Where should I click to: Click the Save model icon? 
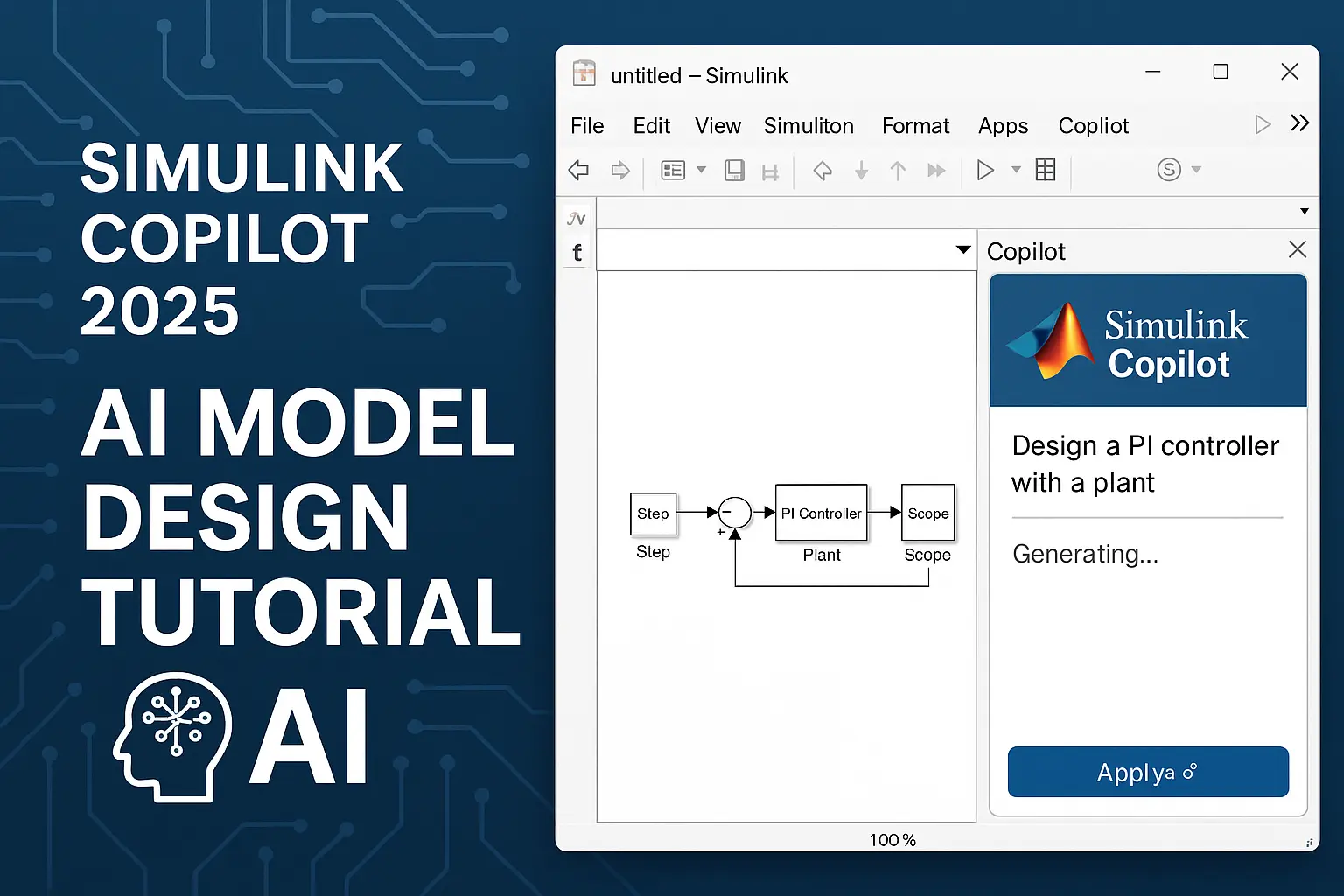(x=734, y=170)
